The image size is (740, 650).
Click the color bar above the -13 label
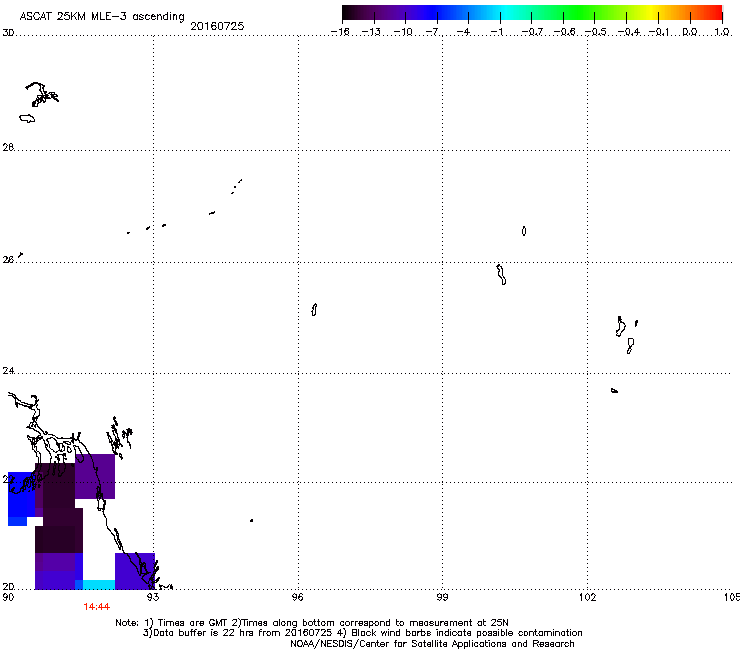pos(374,12)
